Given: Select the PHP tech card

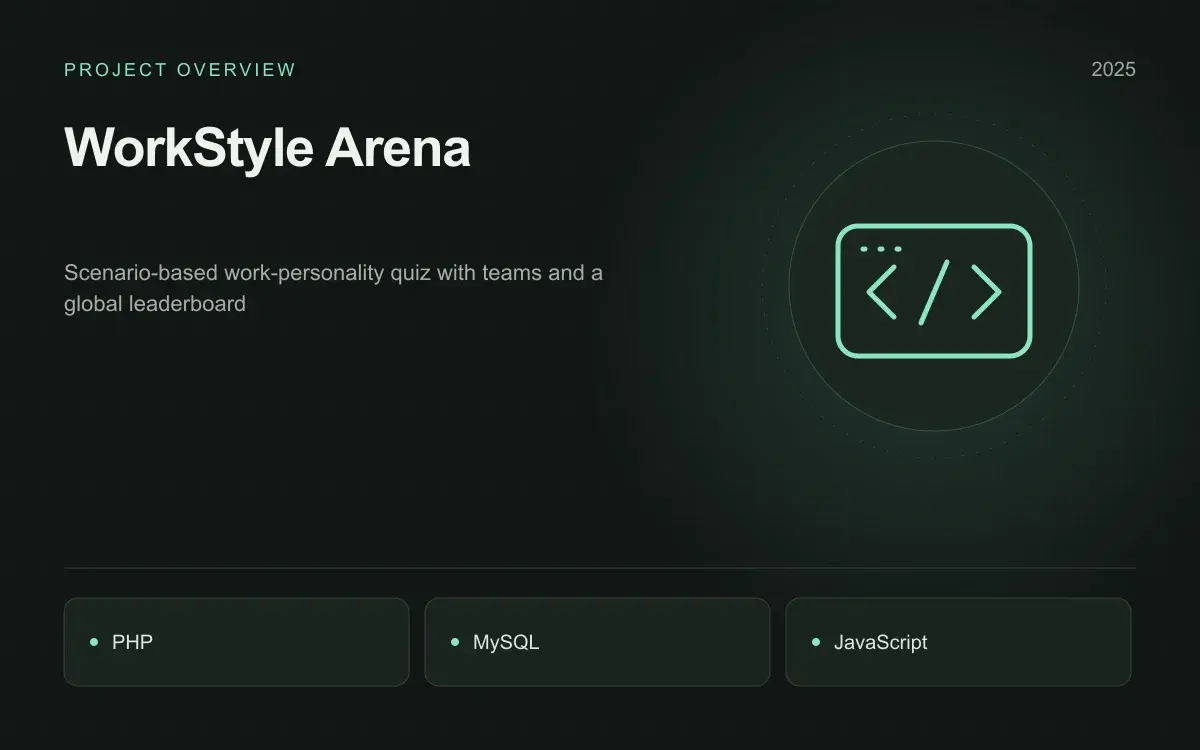Looking at the screenshot, I should tap(237, 642).
